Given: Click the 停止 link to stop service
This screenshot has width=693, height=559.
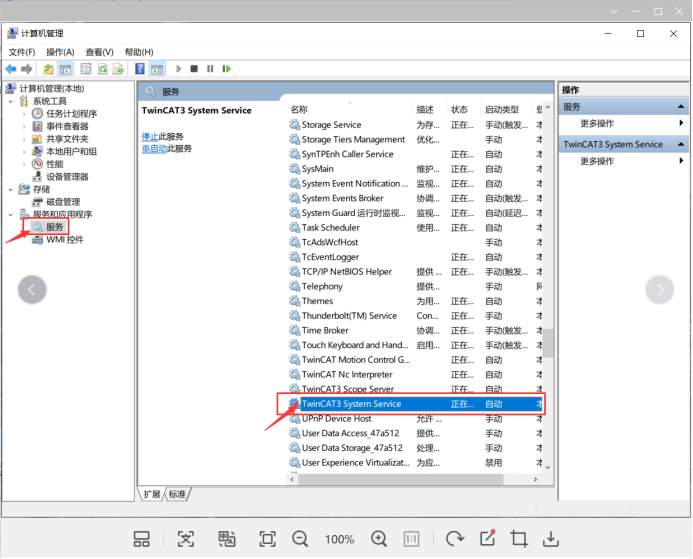Looking at the screenshot, I should tap(149, 137).
